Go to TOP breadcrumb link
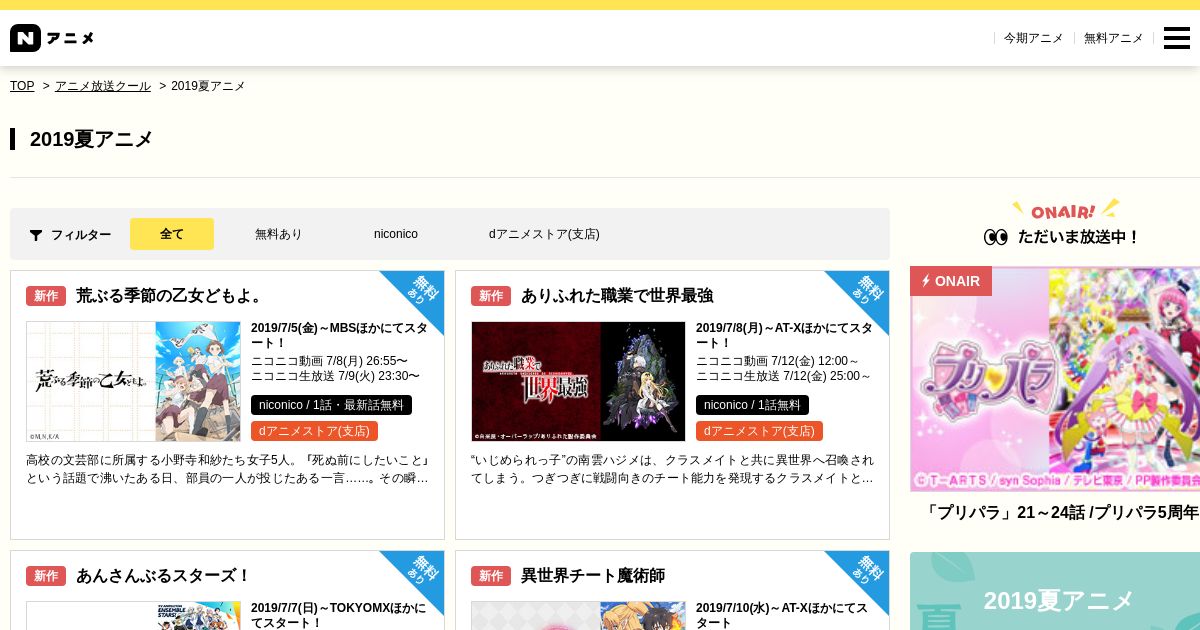 (x=22, y=86)
